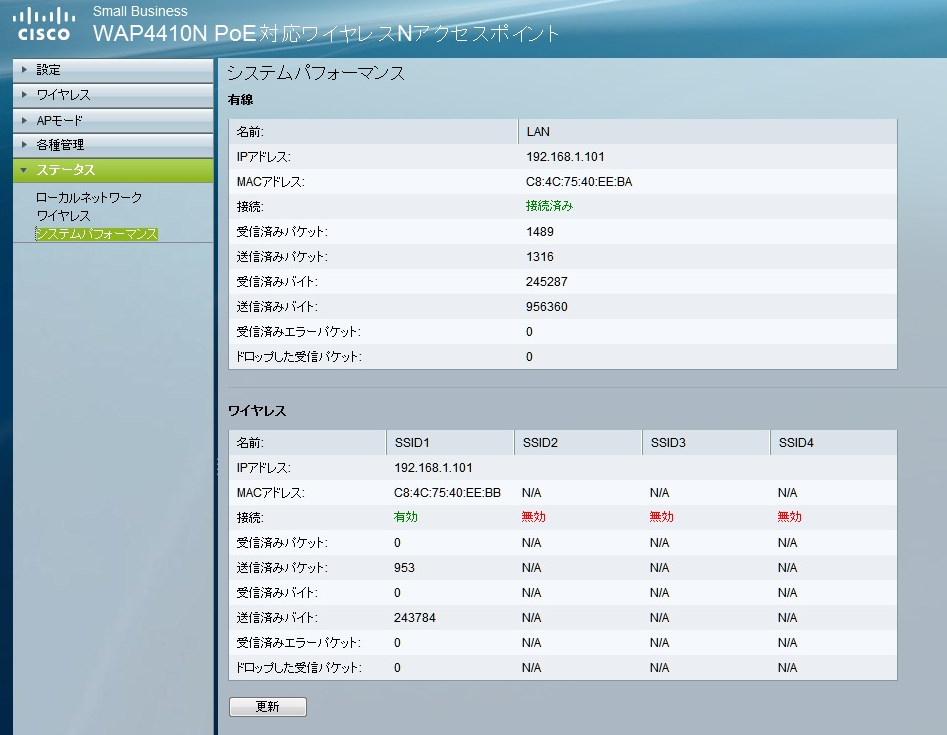
Task: Open ローカルネットワーク status page
Action: pyautogui.click(x=89, y=197)
